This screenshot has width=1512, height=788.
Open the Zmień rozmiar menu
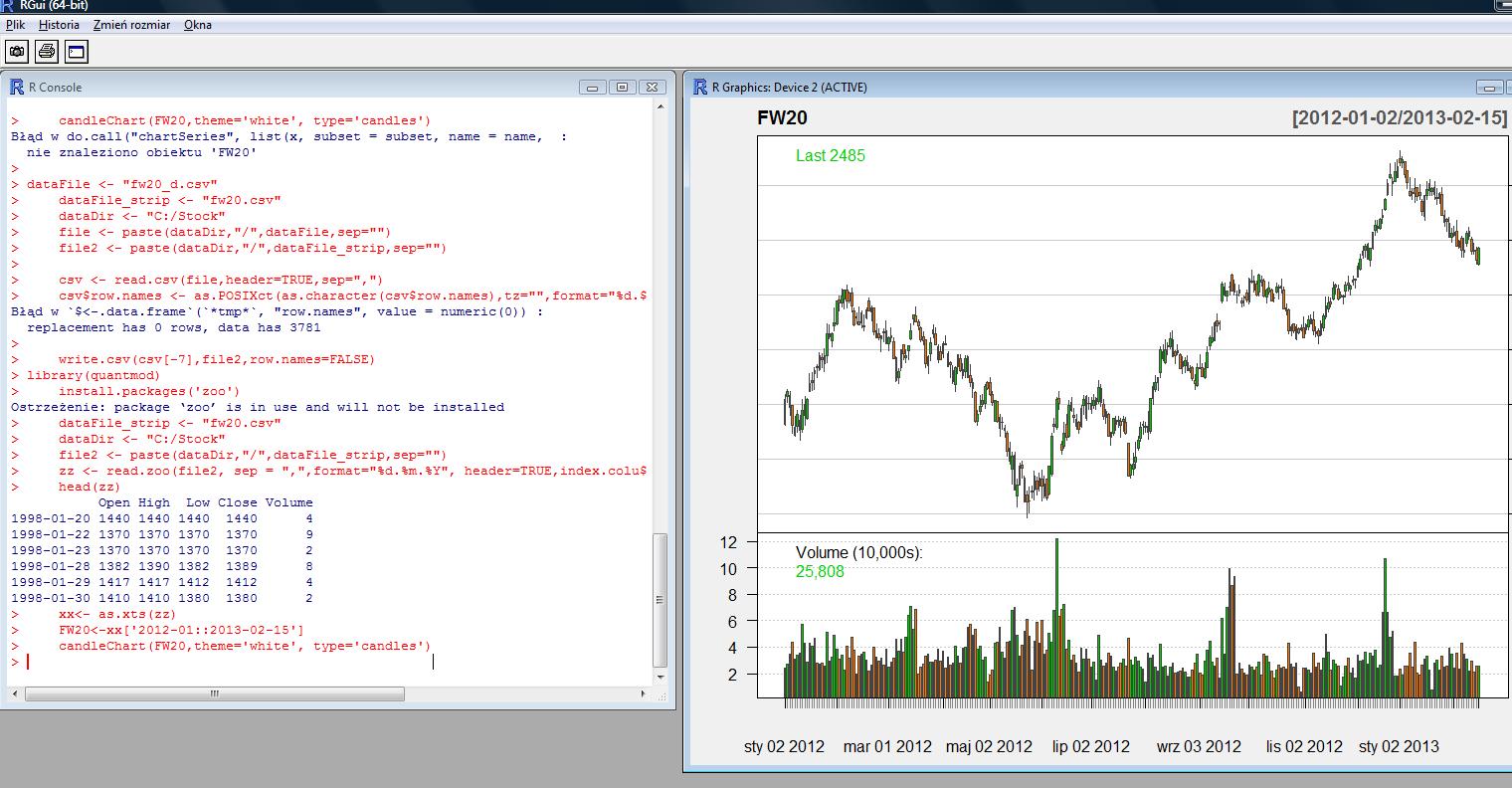tap(131, 25)
